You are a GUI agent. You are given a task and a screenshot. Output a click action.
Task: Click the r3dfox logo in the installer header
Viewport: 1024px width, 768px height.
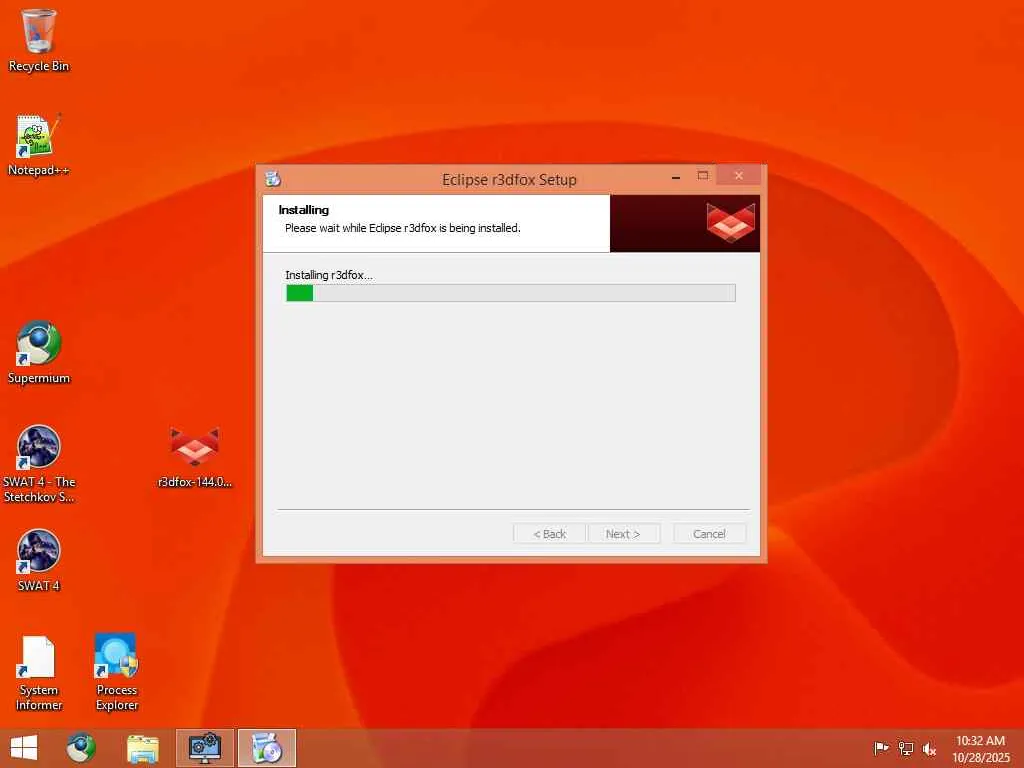coord(730,222)
